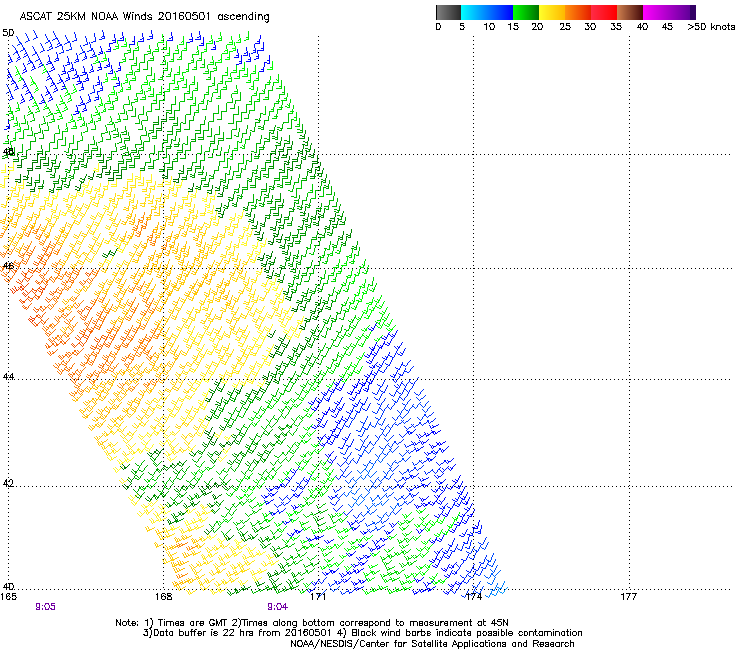Screen dimensions: 740x650
Task: Click the legend tick label '25'
Action: [565, 27]
